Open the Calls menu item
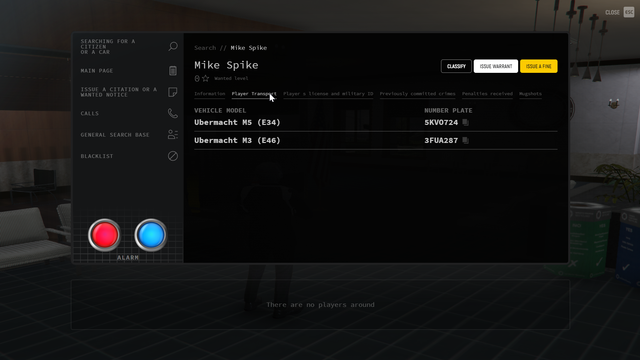This screenshot has height=360, width=640. [129, 113]
